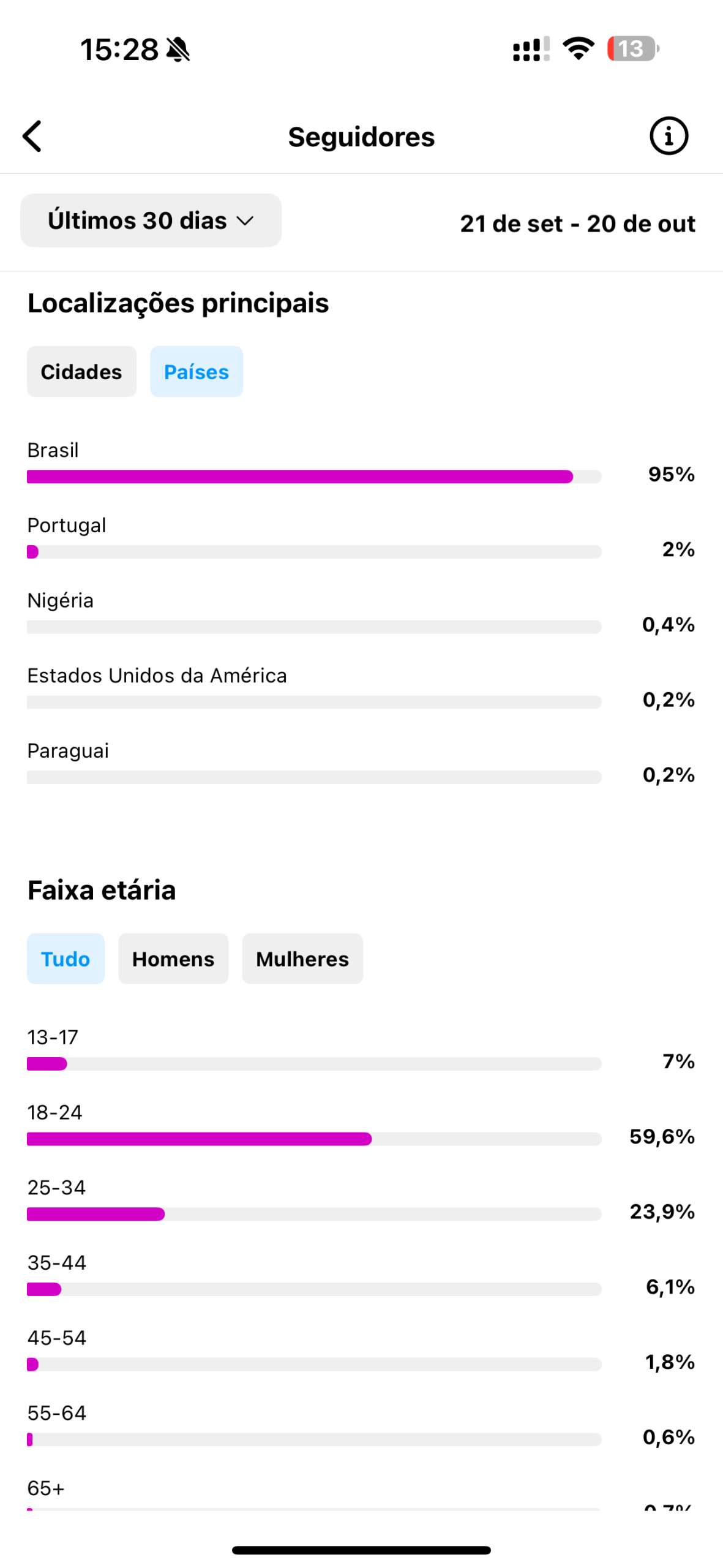
Task: Tap the 25-34 age range bar
Action: tap(313, 1214)
